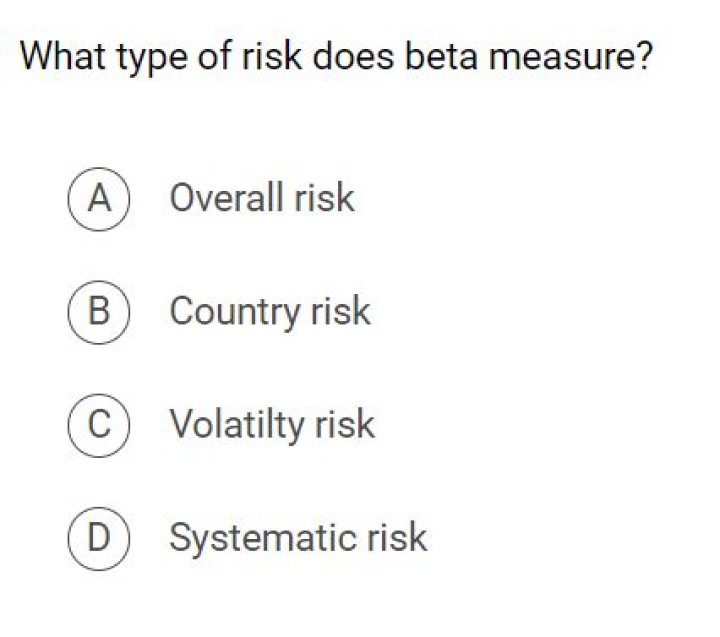Click the word 'Country' in answer B

click(x=234, y=311)
